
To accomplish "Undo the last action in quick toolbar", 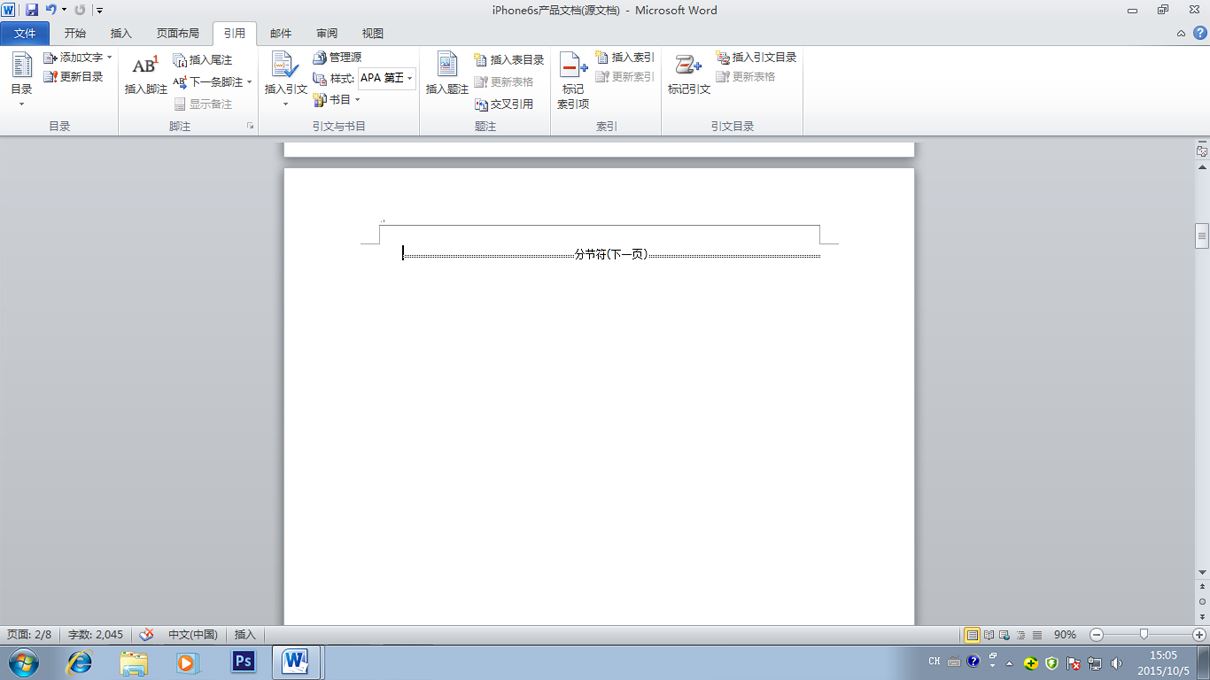I will 50,10.
